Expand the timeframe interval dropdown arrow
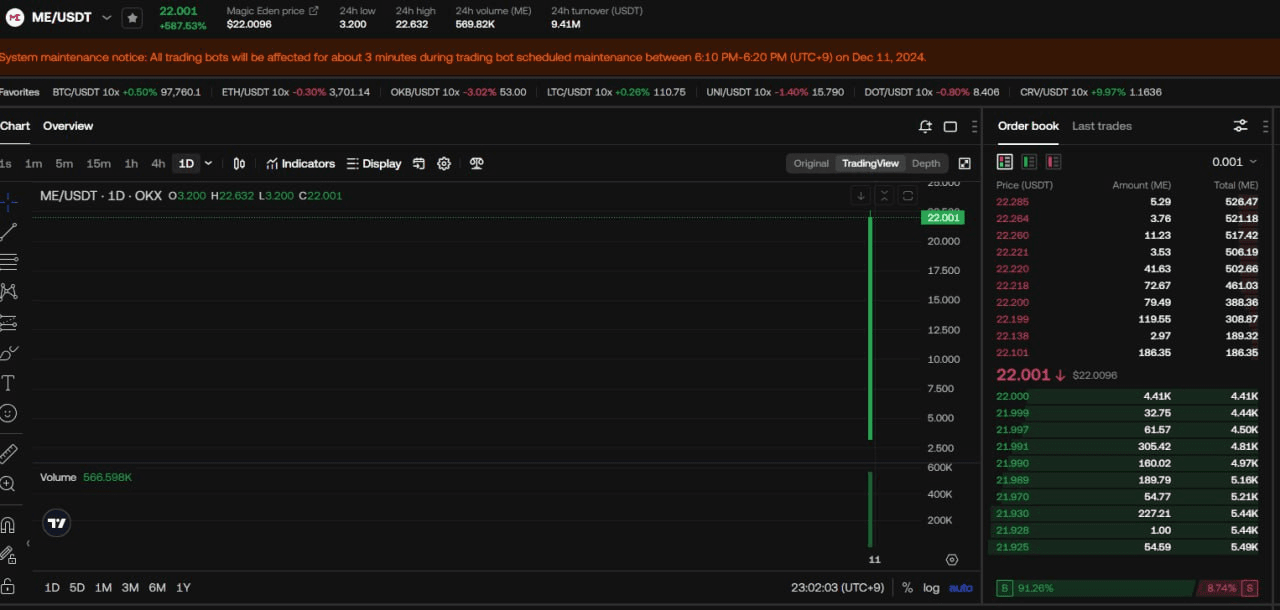Viewport: 1280px width, 610px height. pyautogui.click(x=208, y=164)
